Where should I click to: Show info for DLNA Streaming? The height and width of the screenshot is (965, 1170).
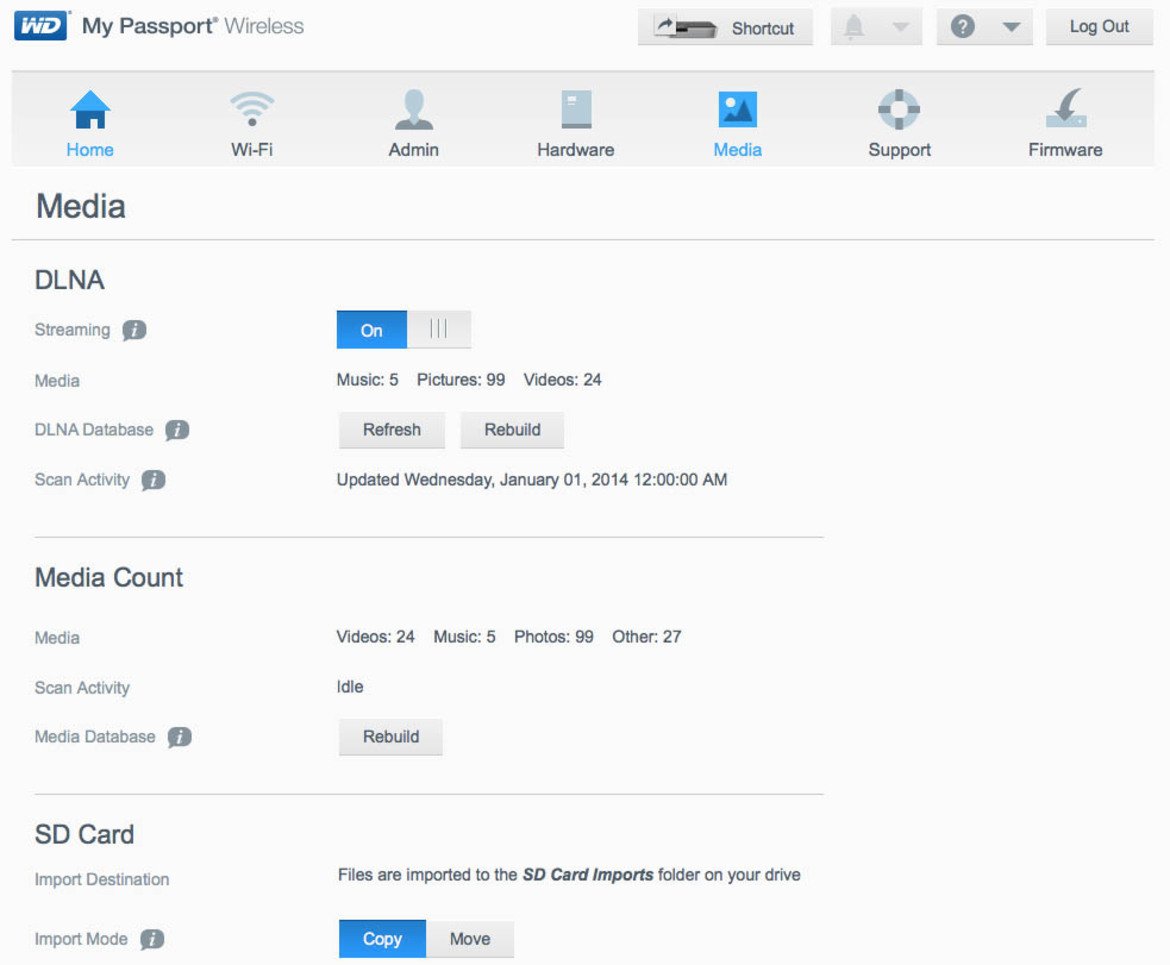click(134, 330)
